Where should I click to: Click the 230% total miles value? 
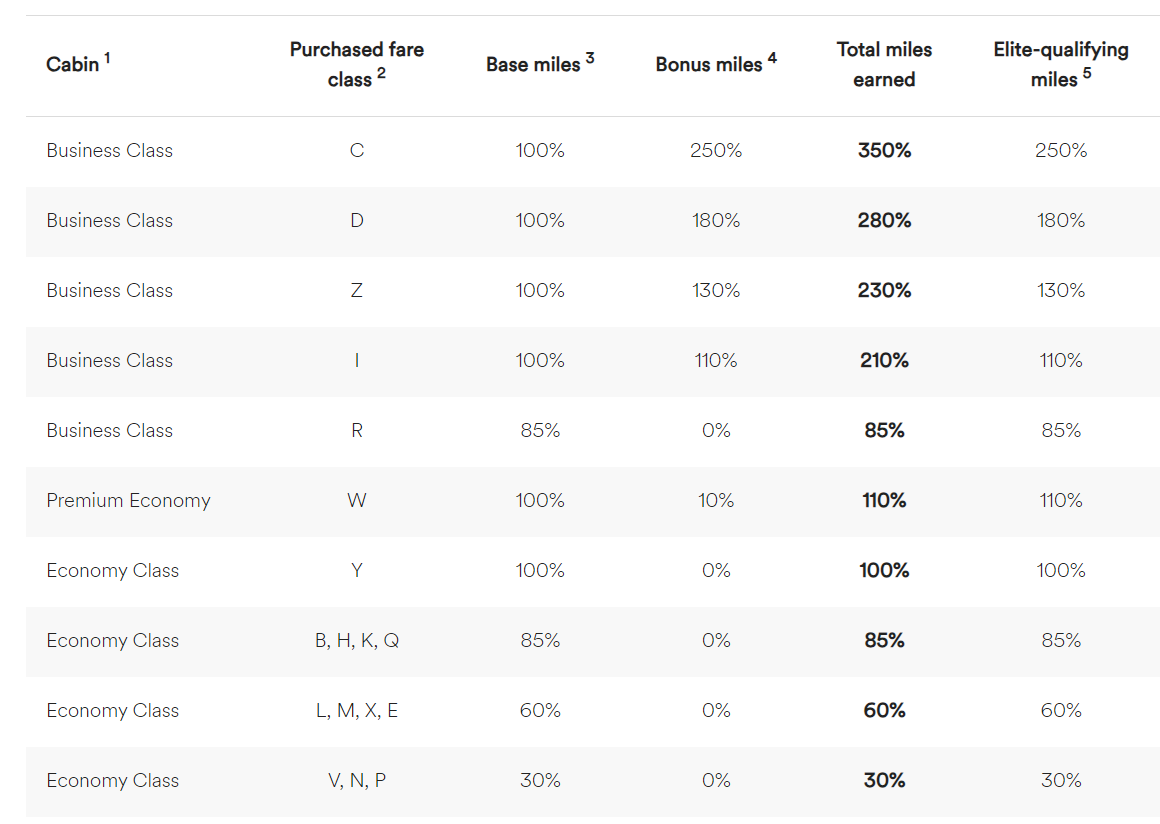click(884, 291)
